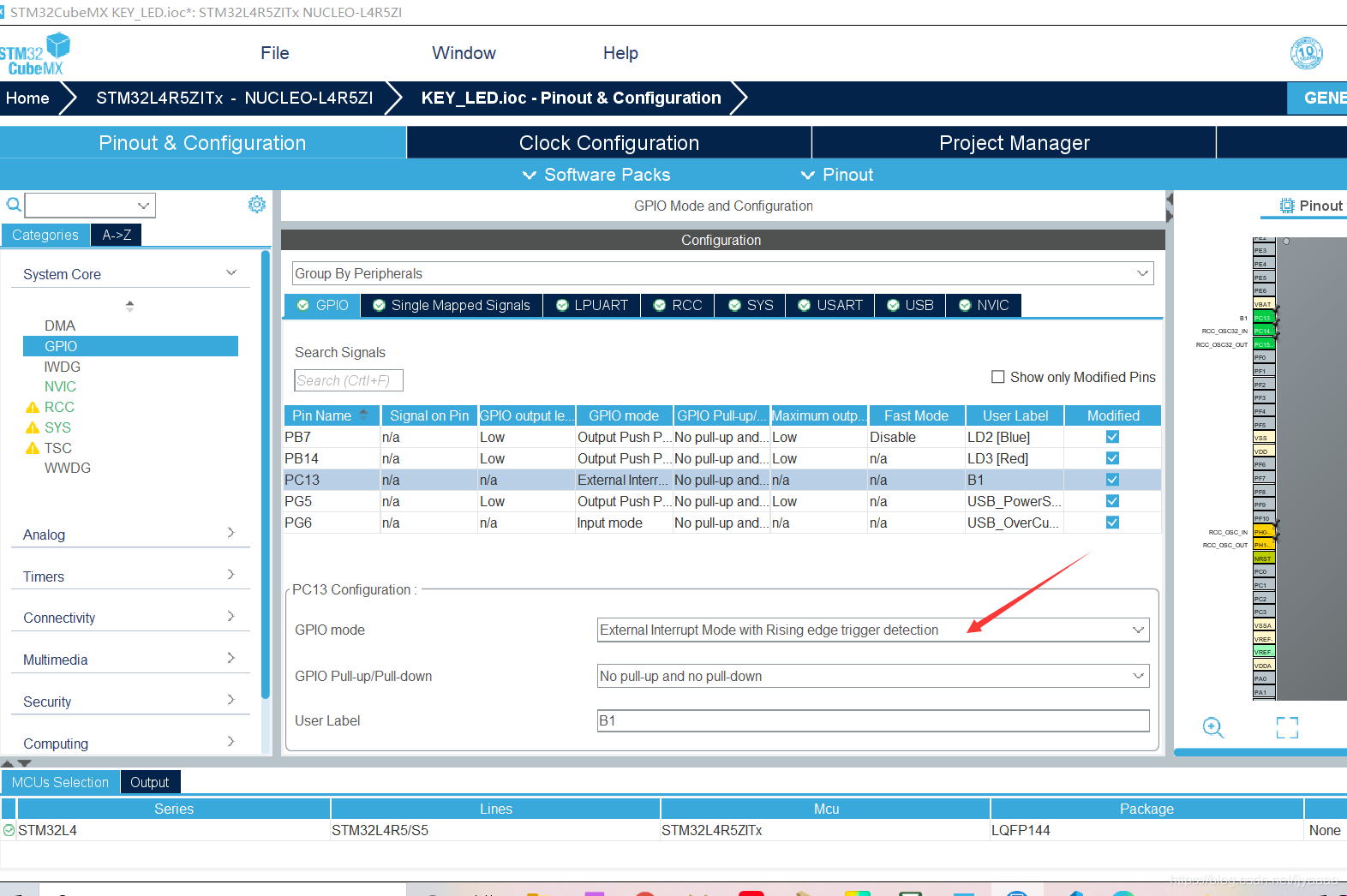Click the SYS warning triangle icon

[33, 427]
